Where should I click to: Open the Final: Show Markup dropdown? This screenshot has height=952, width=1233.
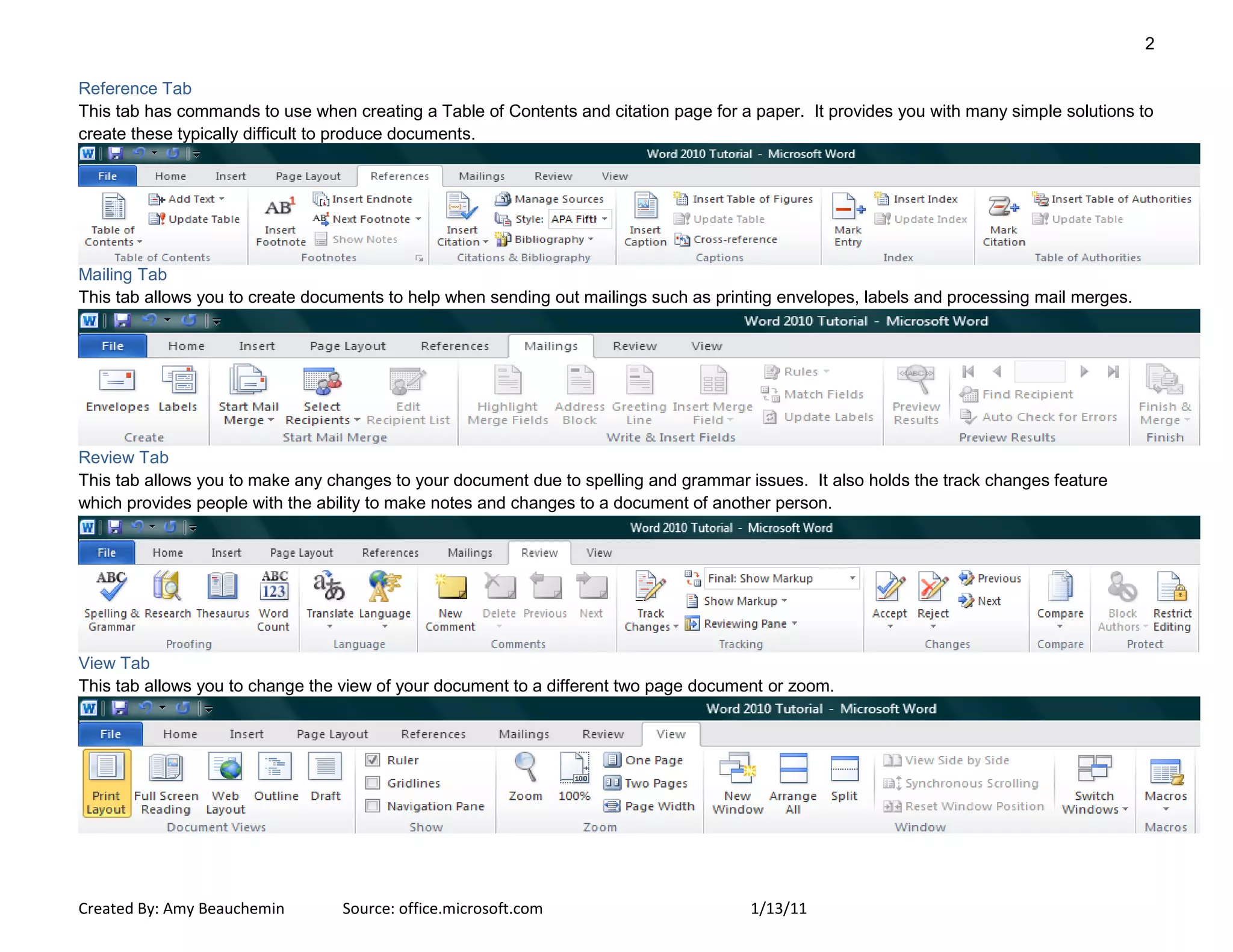coord(852,578)
